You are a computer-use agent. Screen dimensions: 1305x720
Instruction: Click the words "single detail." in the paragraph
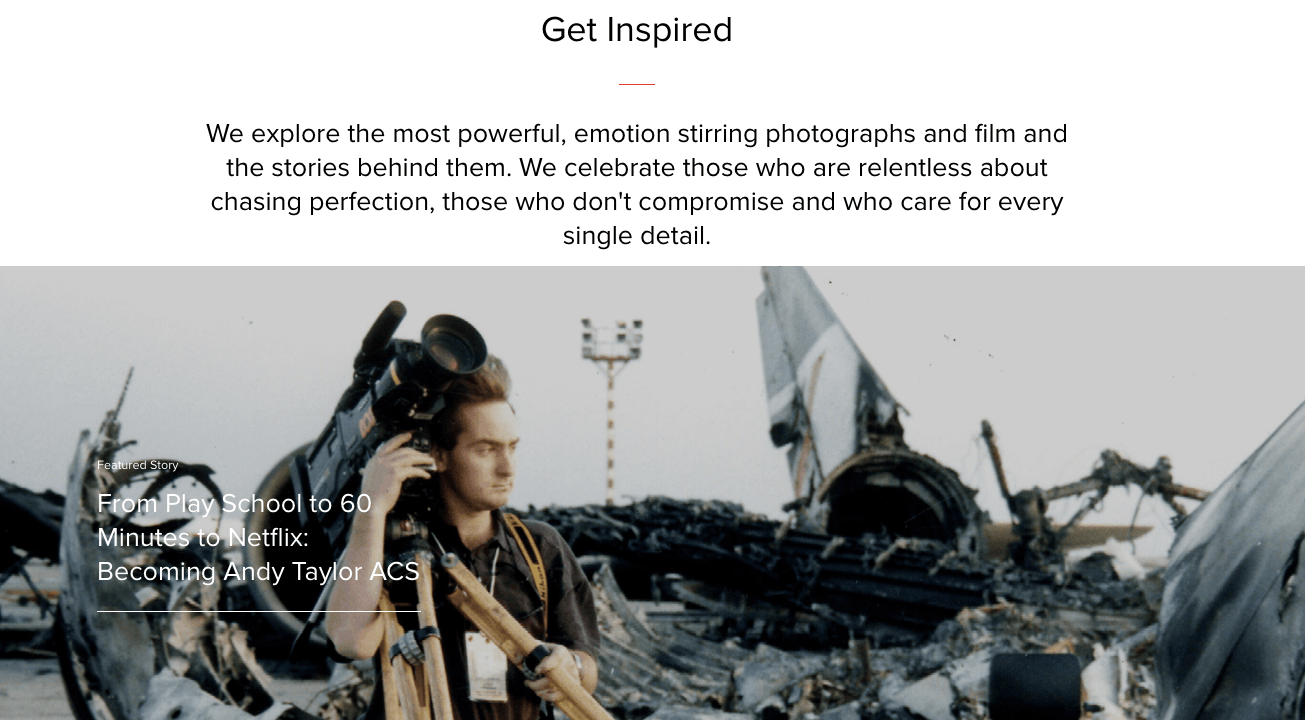point(637,236)
